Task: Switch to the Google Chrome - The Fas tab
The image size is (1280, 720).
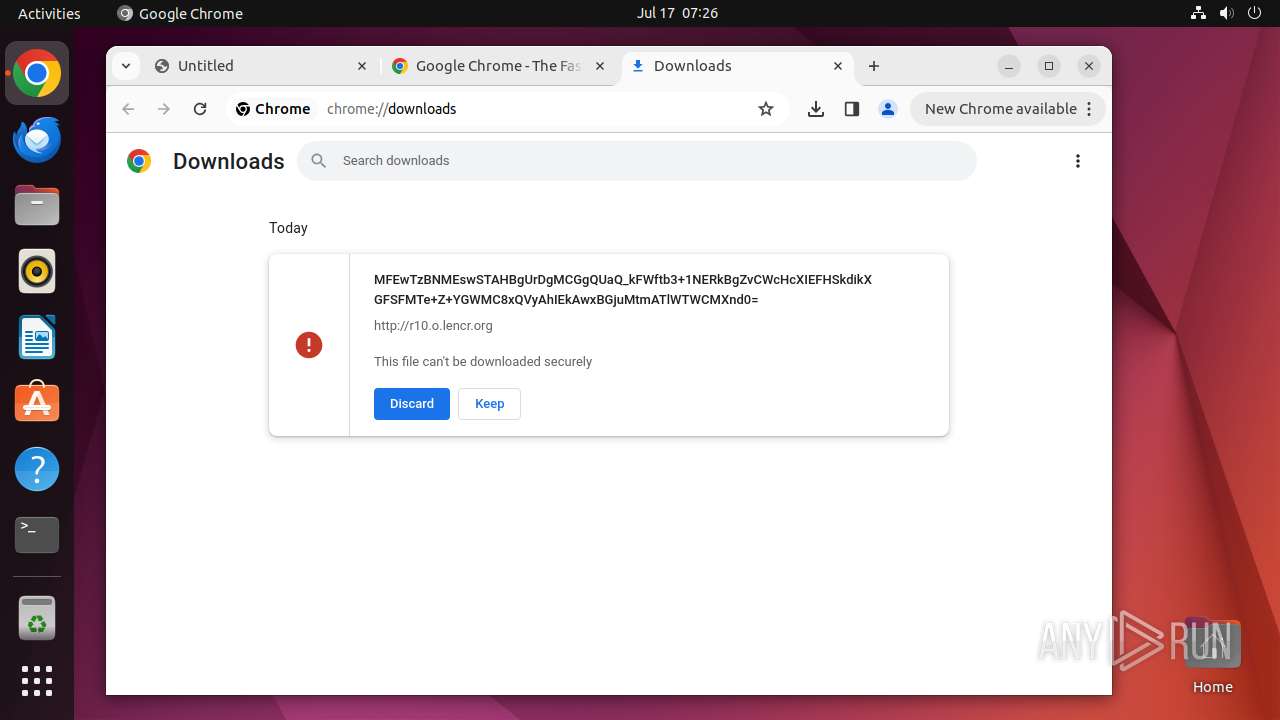Action: 499,66
